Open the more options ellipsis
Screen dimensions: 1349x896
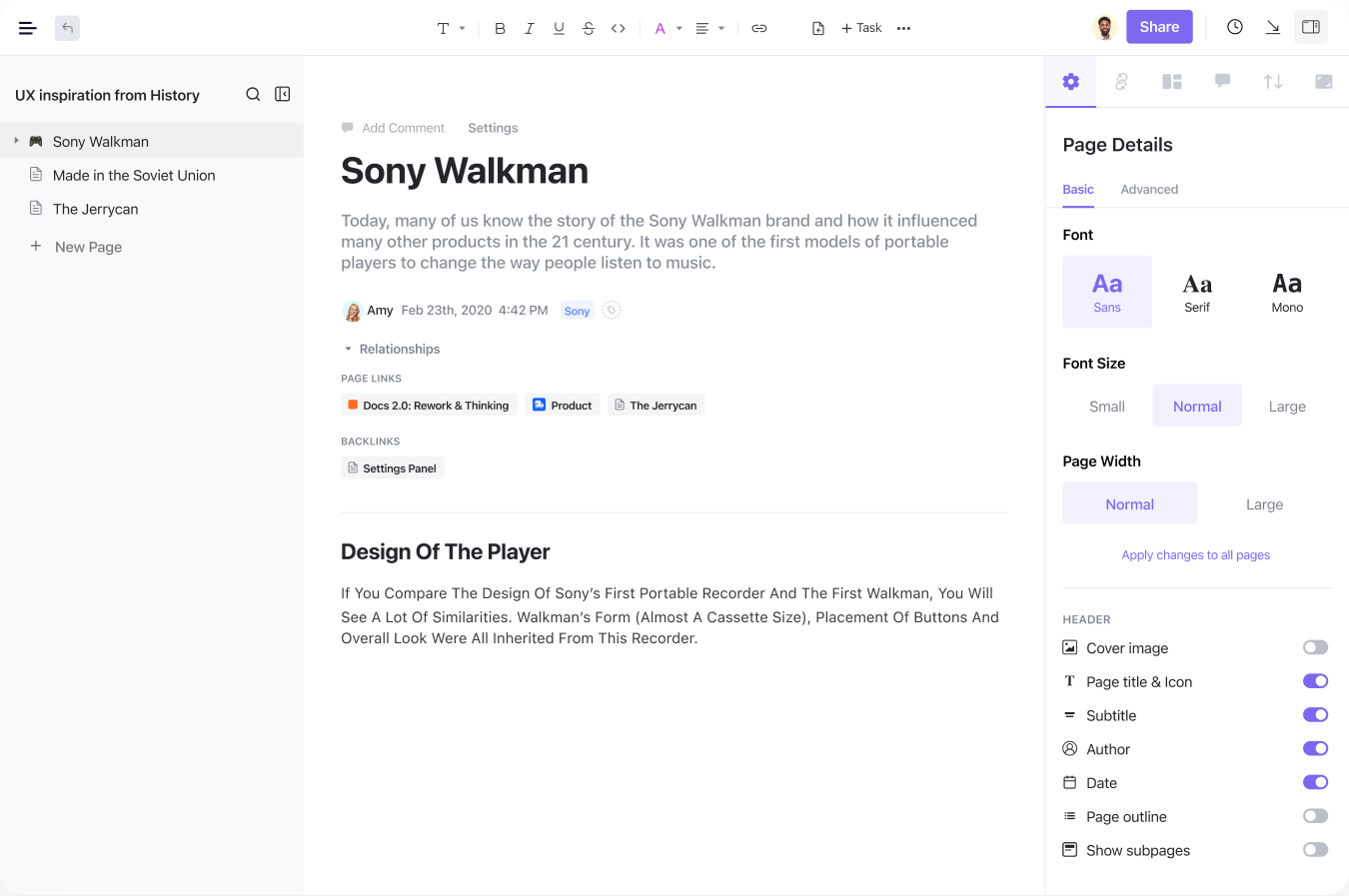pos(903,28)
